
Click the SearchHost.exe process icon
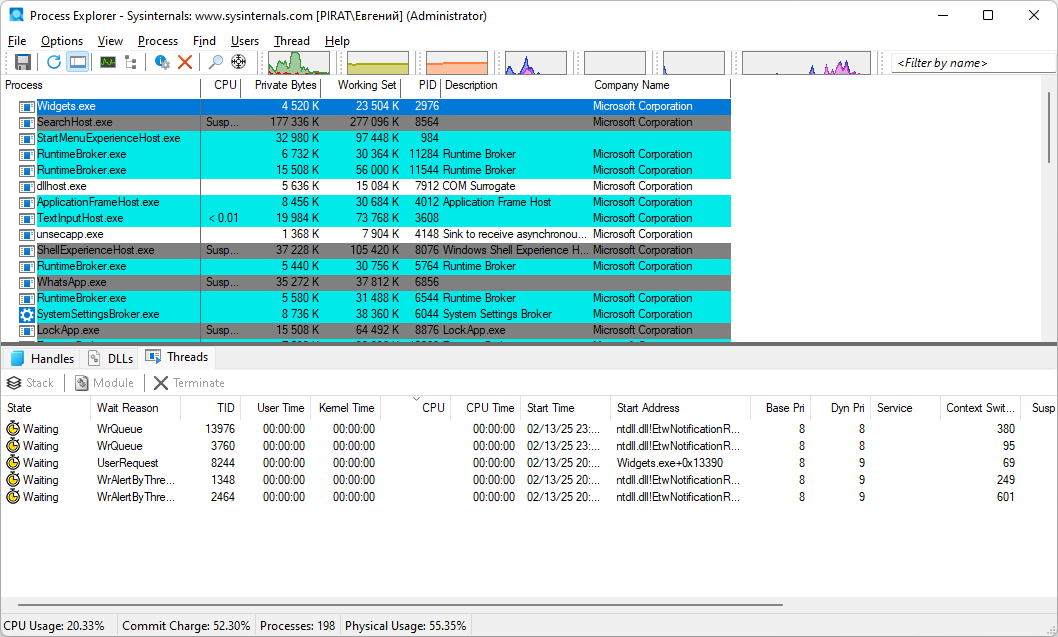point(26,123)
